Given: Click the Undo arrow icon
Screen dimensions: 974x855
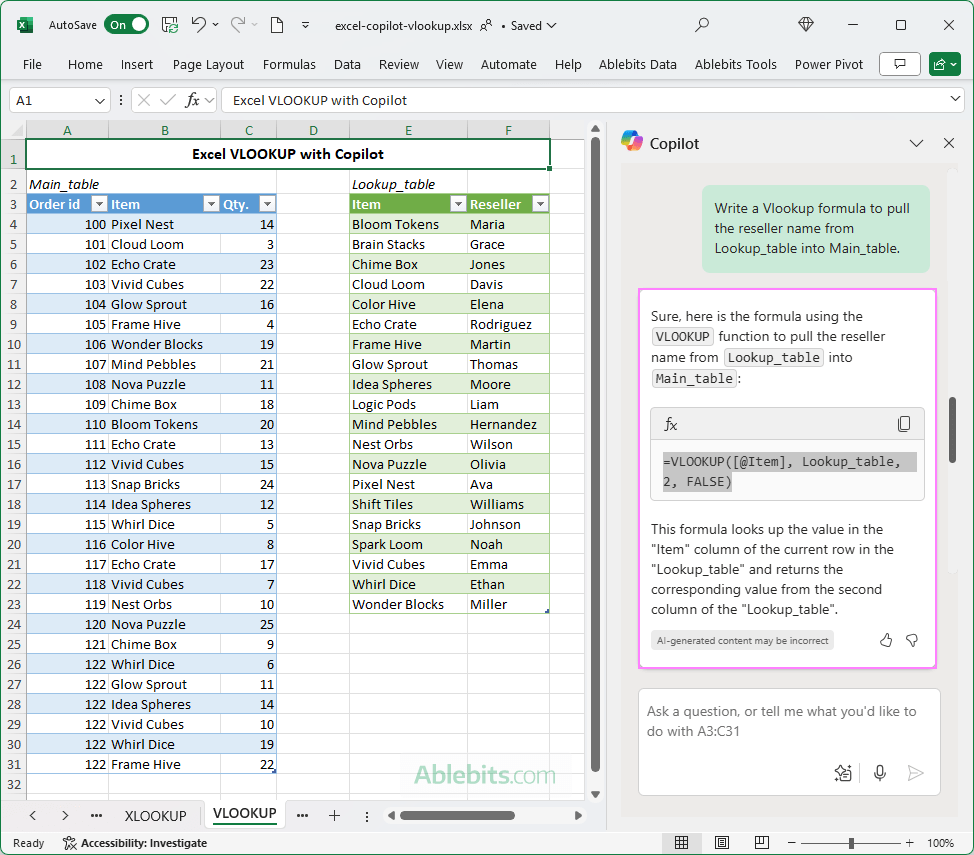Looking at the screenshot, I should coord(198,25).
